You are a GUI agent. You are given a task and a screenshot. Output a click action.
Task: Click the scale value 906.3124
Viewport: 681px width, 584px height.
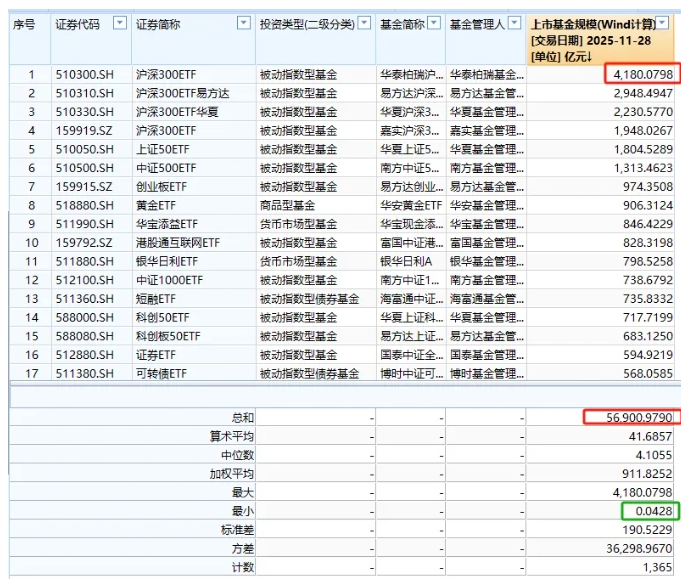648,205
